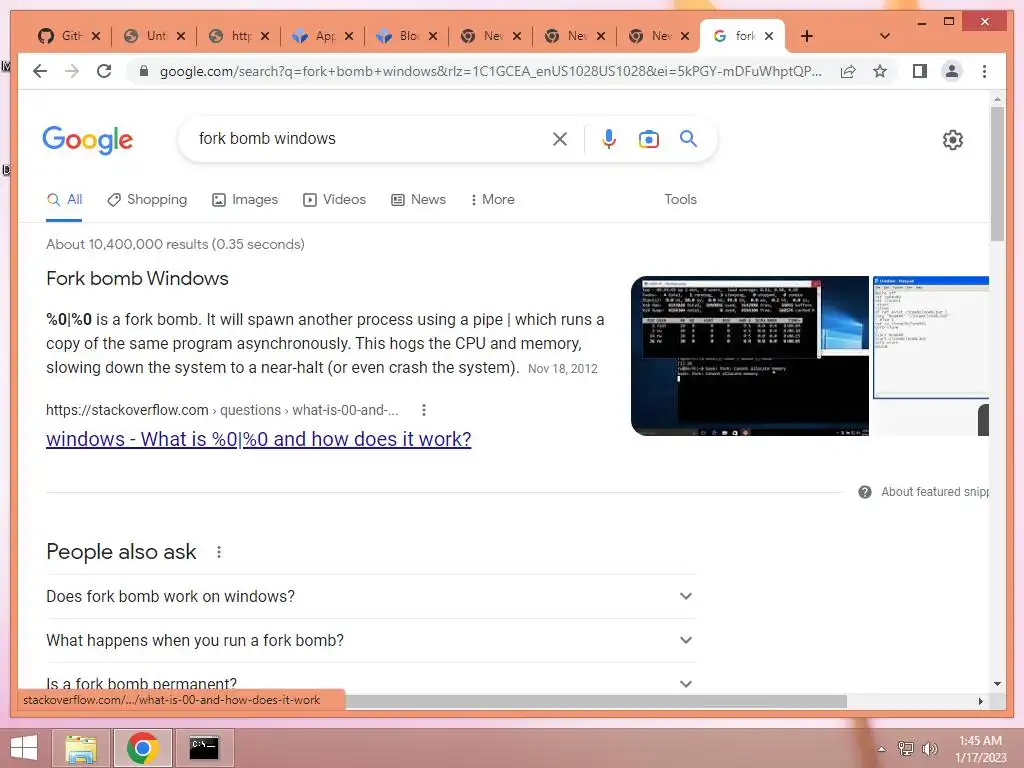Viewport: 1024px width, 768px height.
Task: Switch to the GitHub tab
Action: (x=63, y=36)
